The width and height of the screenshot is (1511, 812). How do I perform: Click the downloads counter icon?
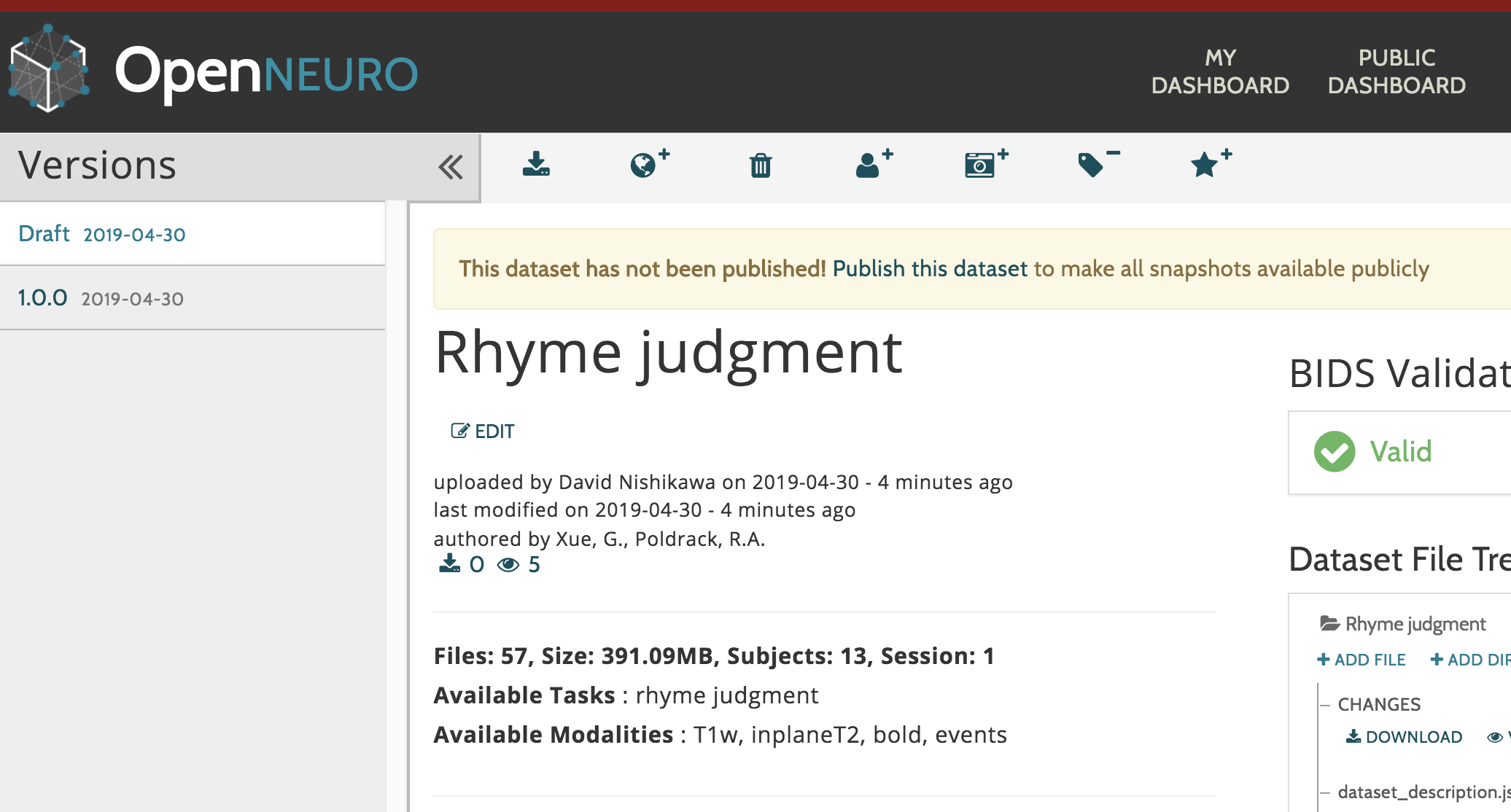coord(448,563)
